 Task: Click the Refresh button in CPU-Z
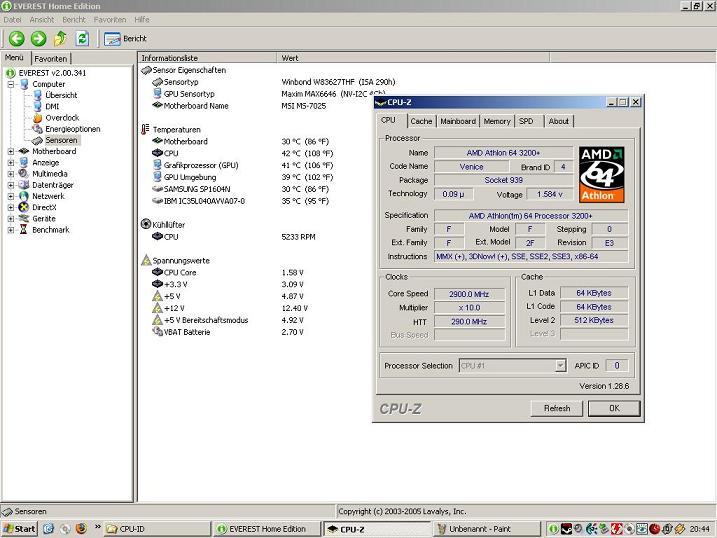[557, 408]
